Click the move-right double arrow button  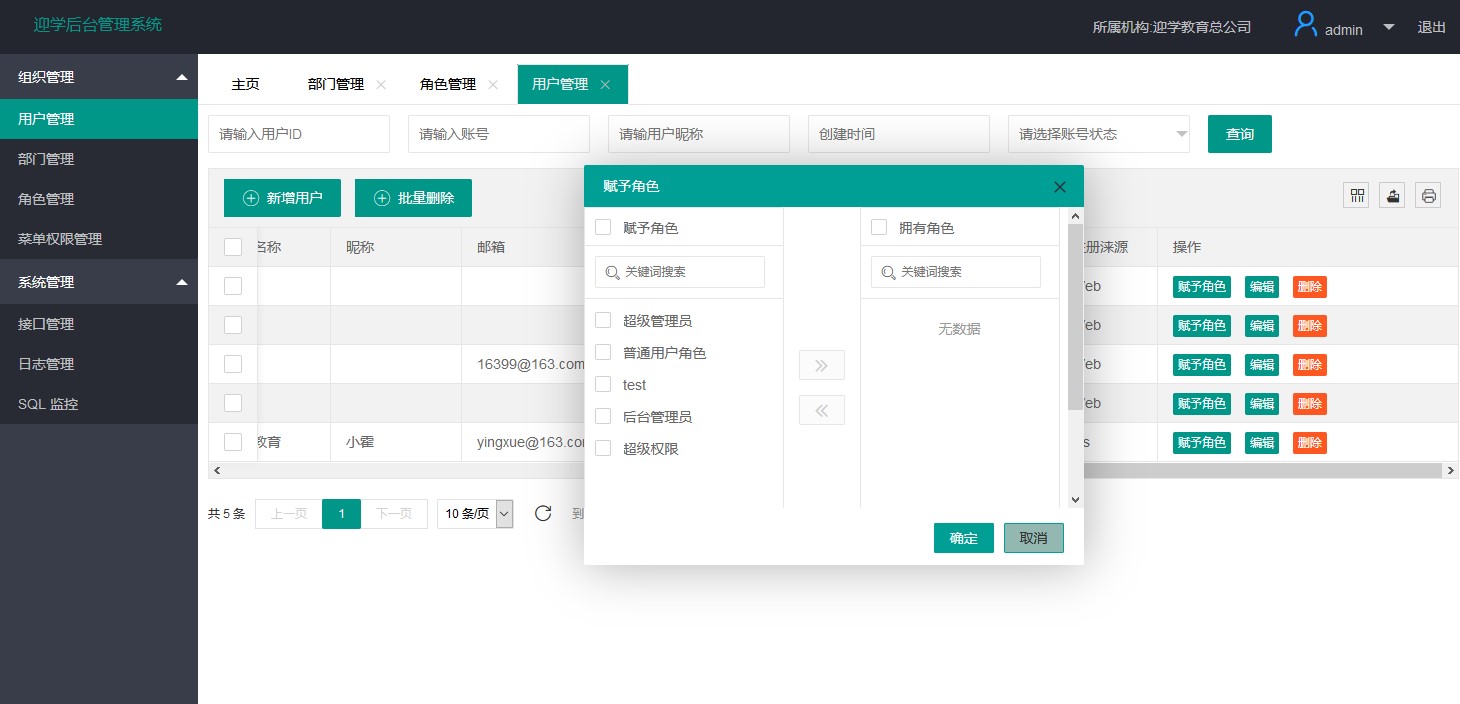pyautogui.click(x=821, y=366)
